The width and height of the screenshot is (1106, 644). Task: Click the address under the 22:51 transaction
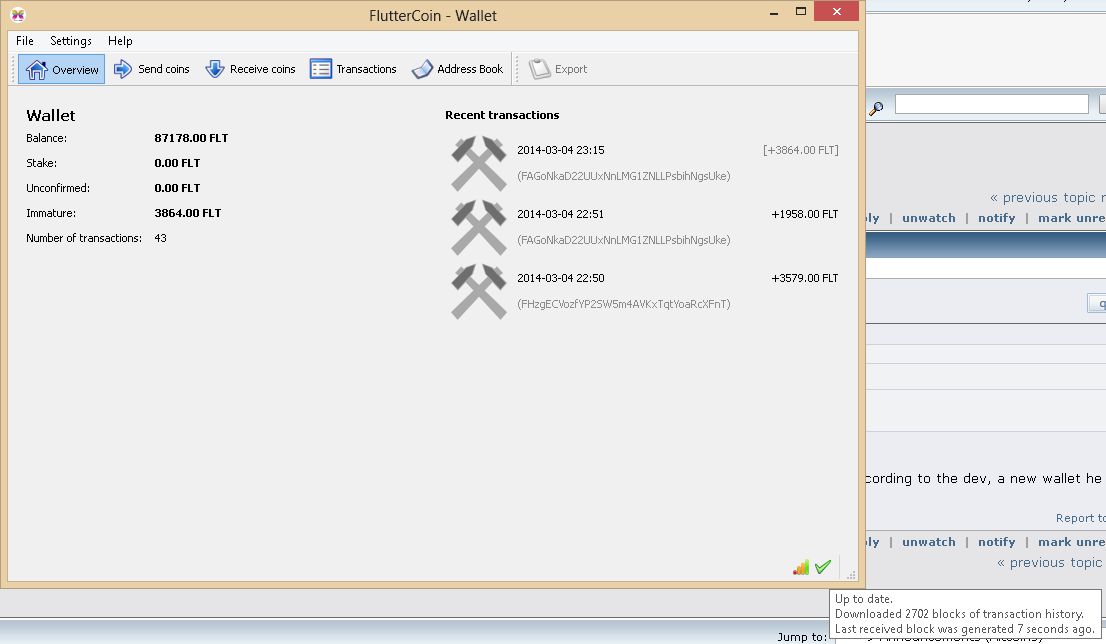[x=624, y=240]
